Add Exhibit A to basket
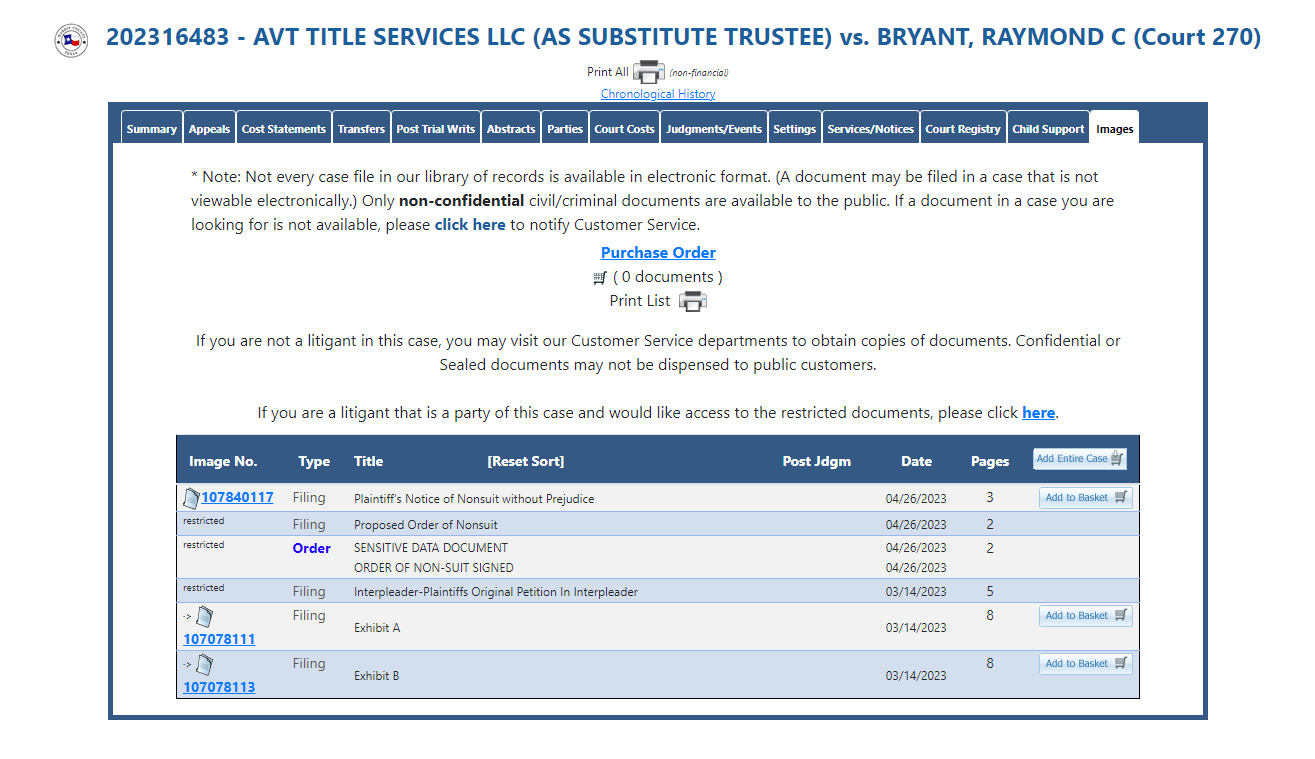The image size is (1315, 759). coord(1086,616)
